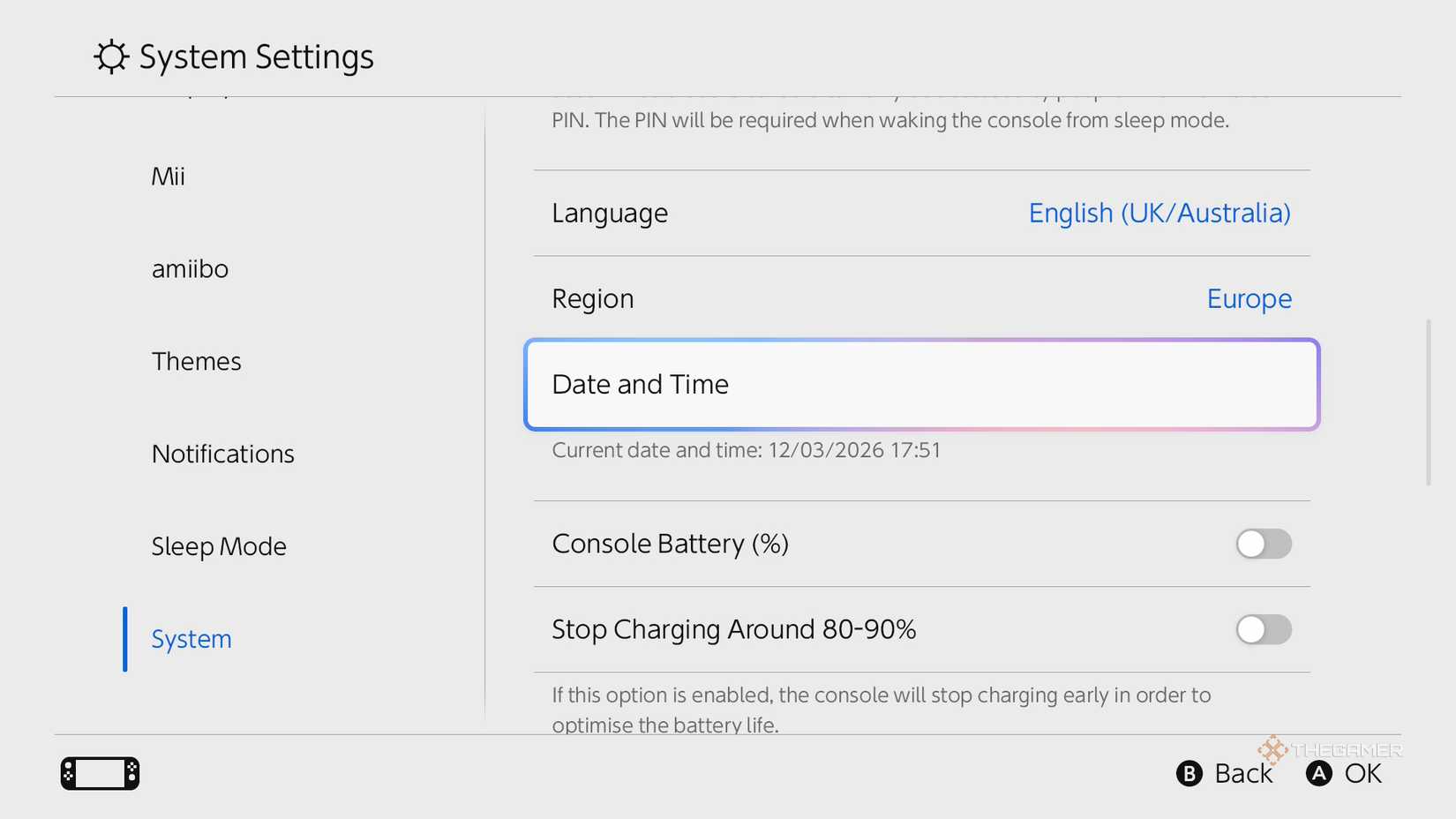The height and width of the screenshot is (819, 1456).
Task: Open the amiibo settings section
Action: (x=190, y=269)
